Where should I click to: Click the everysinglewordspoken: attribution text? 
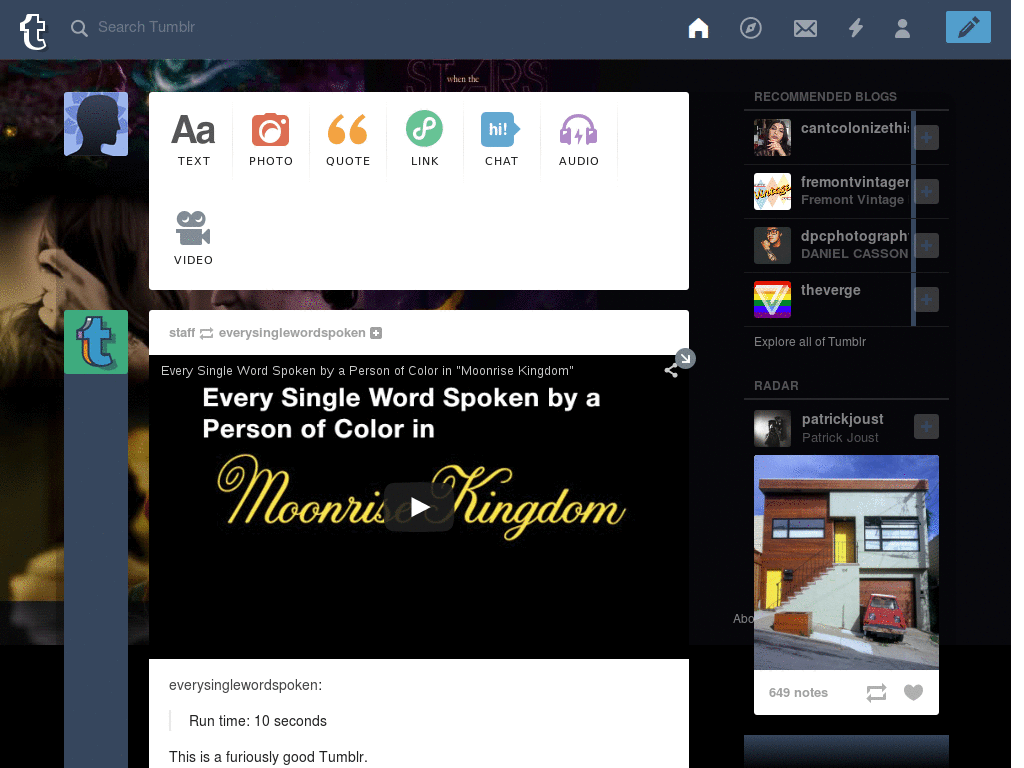(245, 685)
